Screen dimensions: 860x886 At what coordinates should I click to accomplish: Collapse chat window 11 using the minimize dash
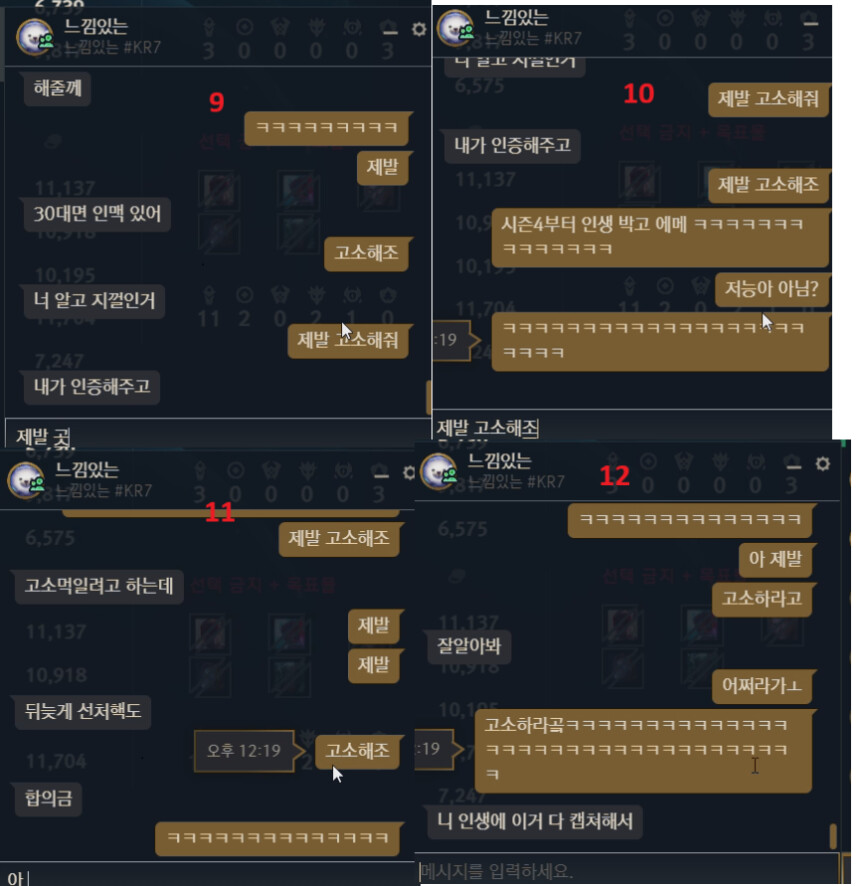[x=381, y=475]
